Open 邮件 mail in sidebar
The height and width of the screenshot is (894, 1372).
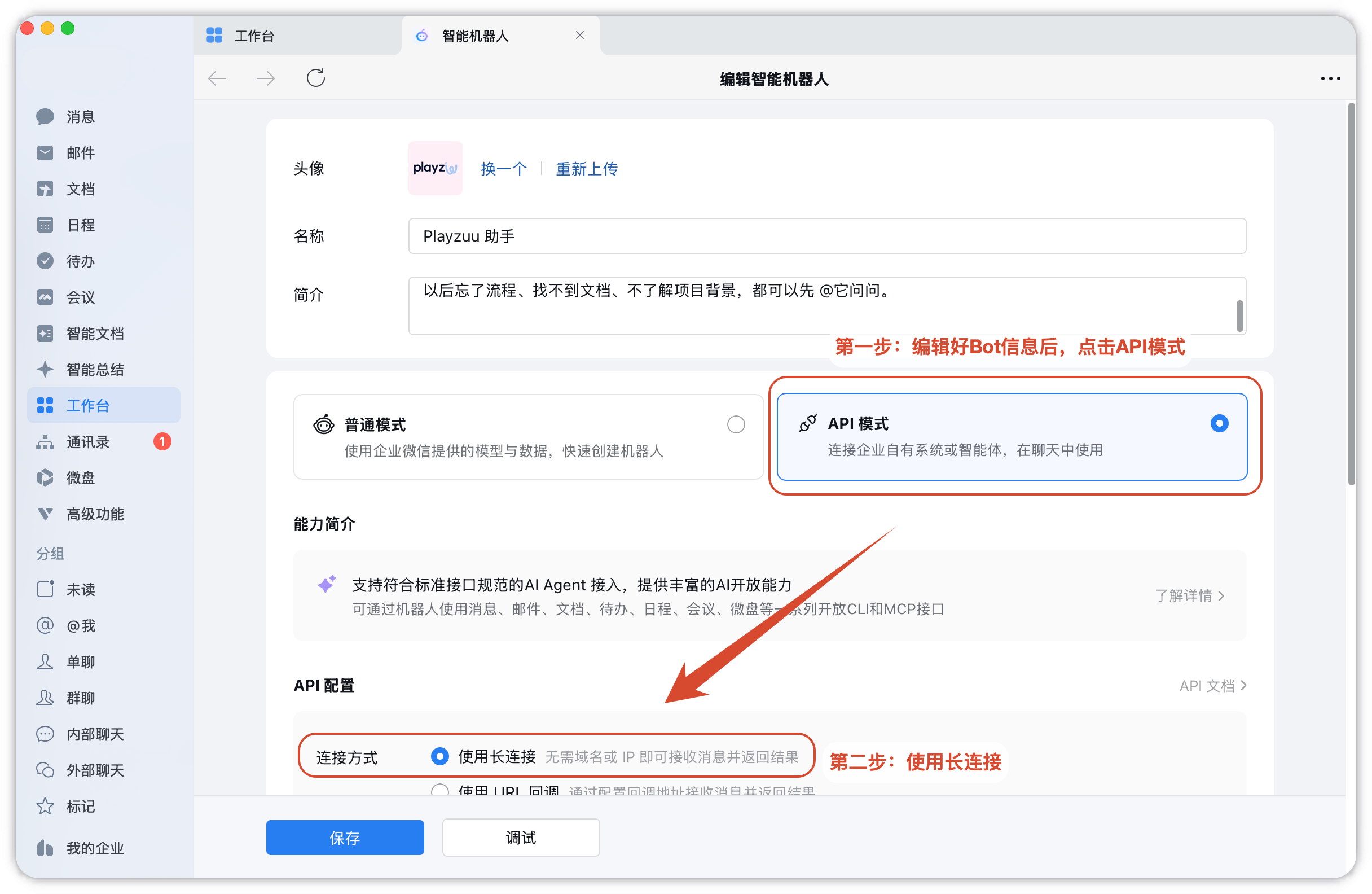click(104, 153)
